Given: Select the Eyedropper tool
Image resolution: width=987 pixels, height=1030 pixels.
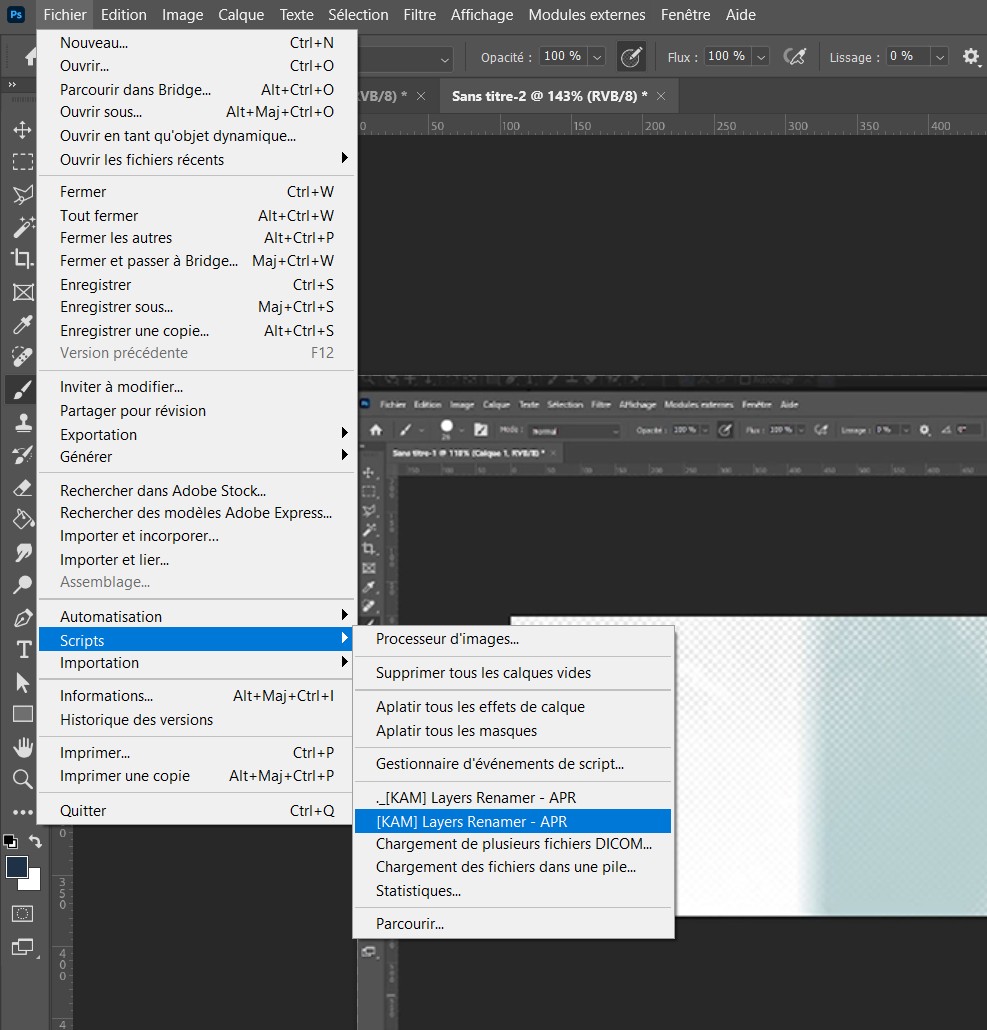Looking at the screenshot, I should click(x=22, y=325).
